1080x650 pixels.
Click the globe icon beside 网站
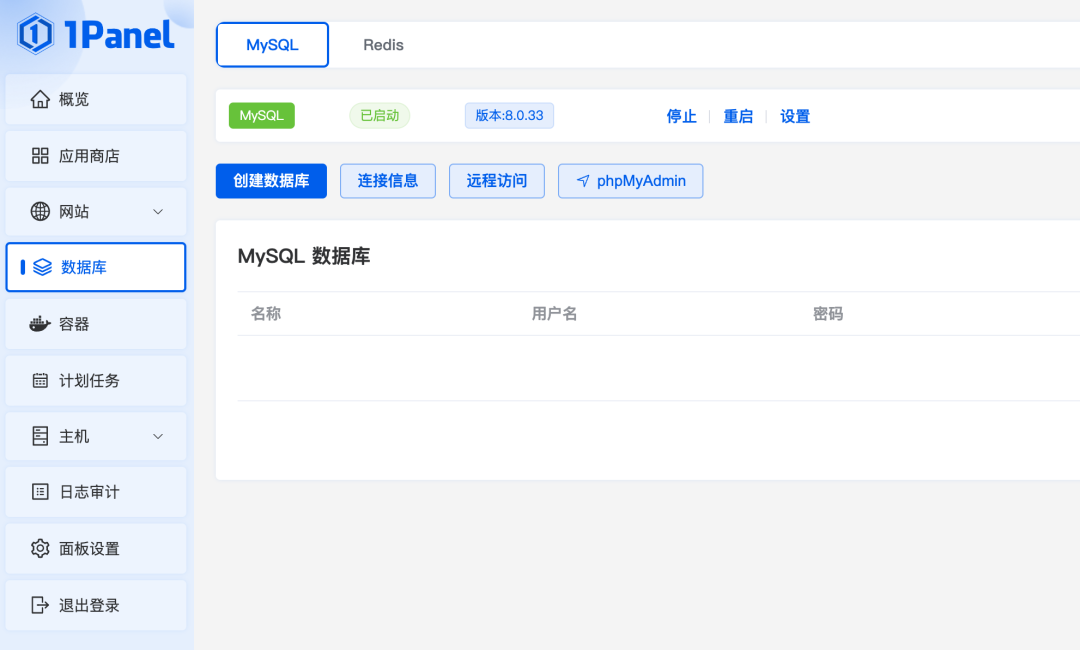click(40, 211)
